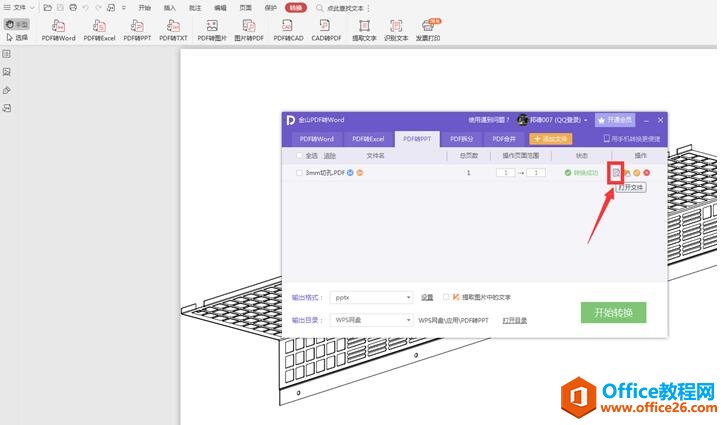Click the undo arrow in quick toolbar

(86, 8)
